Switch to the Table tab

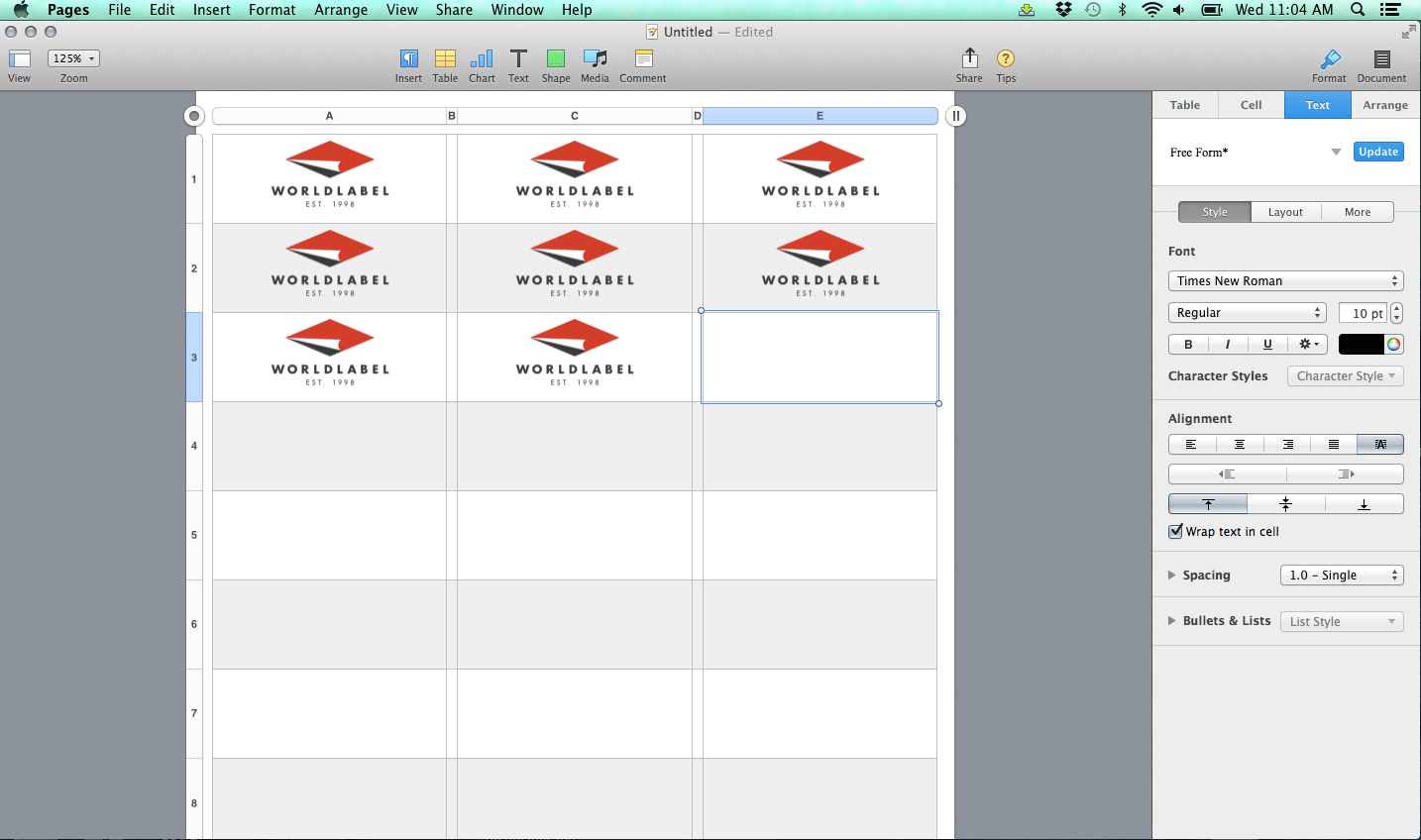tap(1184, 105)
